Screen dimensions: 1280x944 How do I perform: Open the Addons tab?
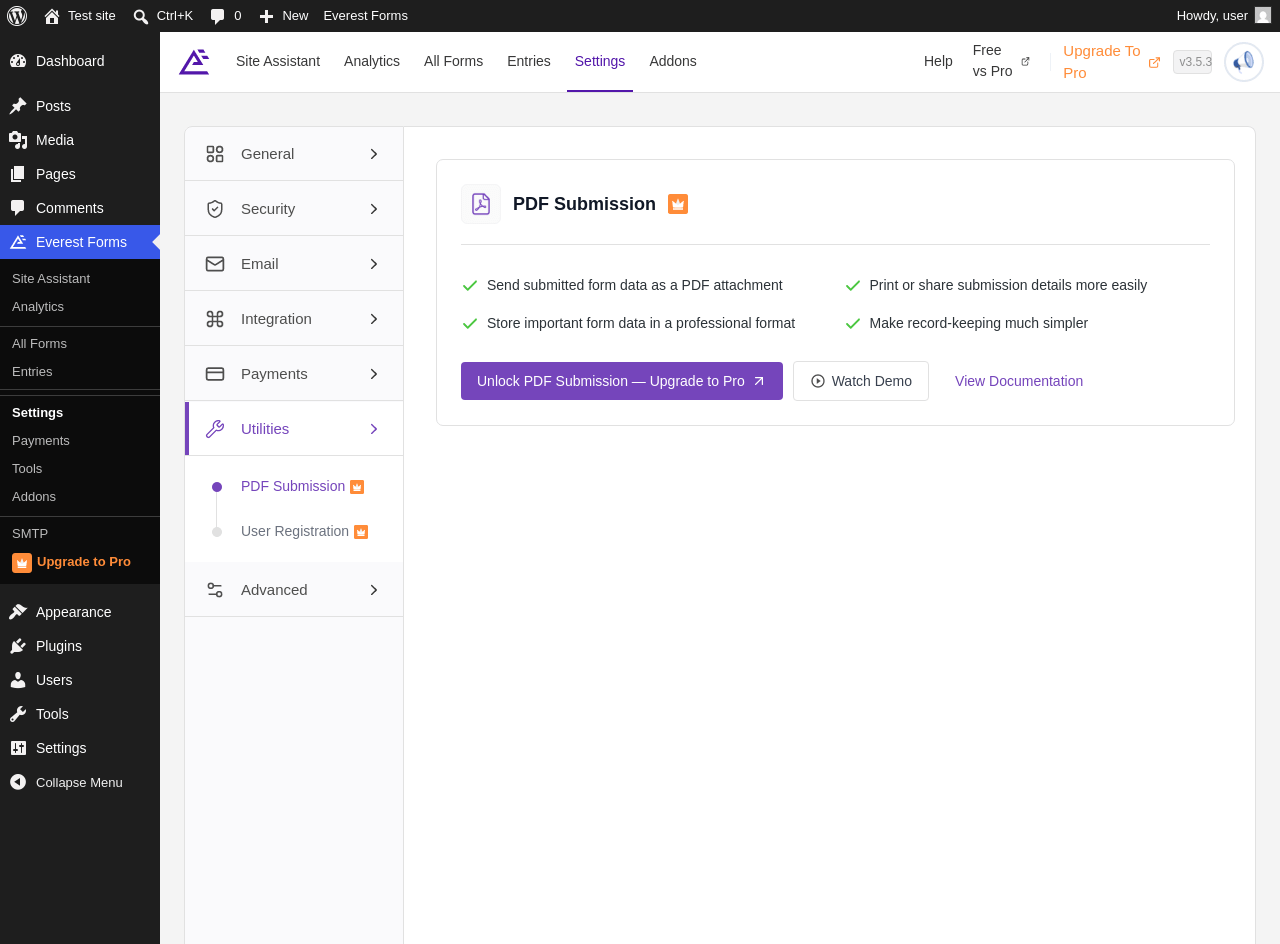tap(673, 61)
